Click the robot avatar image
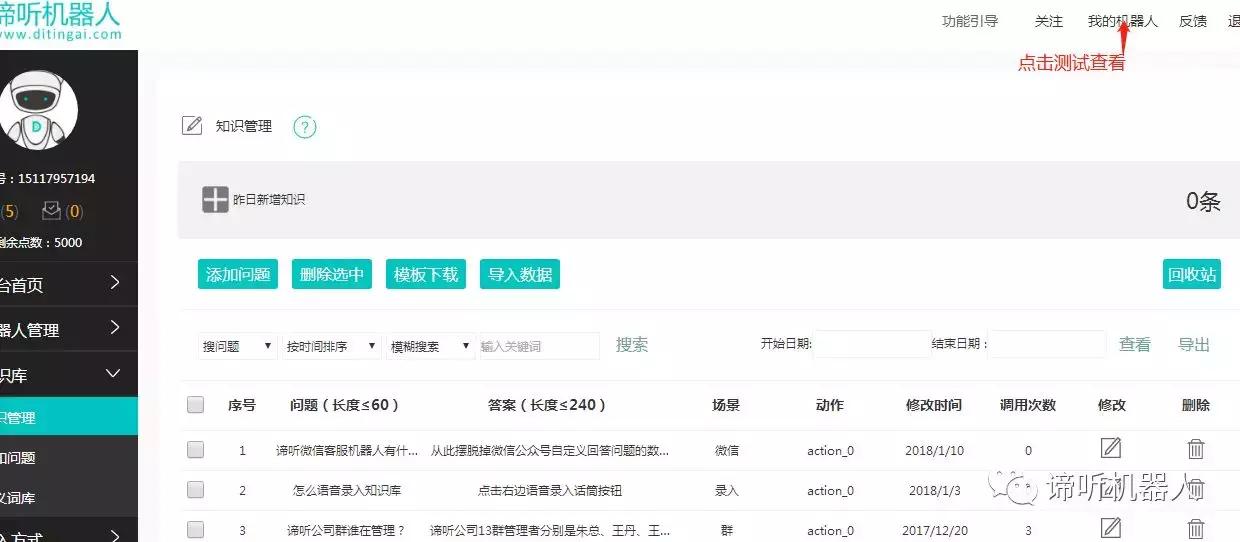Screen dimensions: 1240x542 tap(37, 110)
